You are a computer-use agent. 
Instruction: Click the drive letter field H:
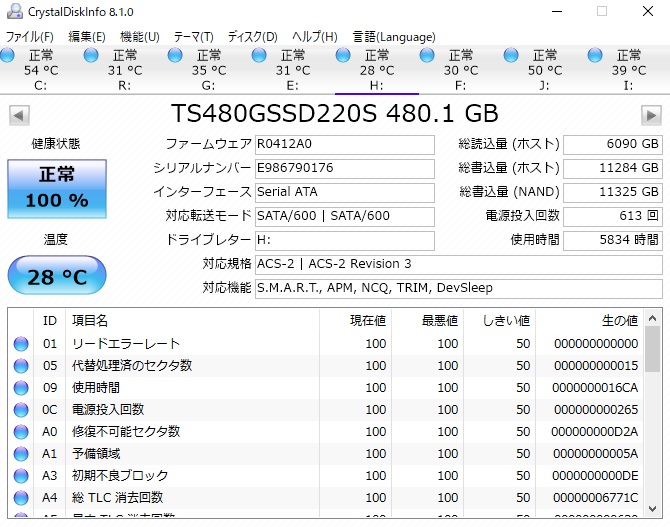(x=345, y=240)
